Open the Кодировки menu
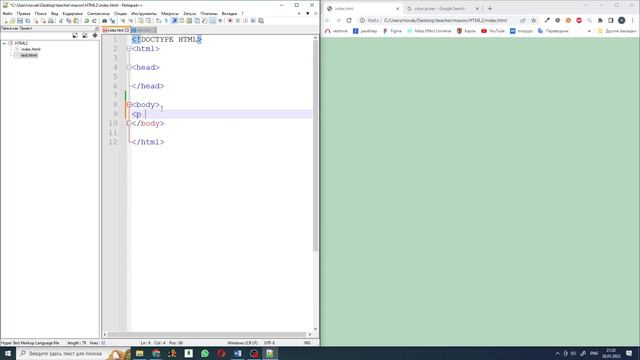640x360 pixels. 72,13
